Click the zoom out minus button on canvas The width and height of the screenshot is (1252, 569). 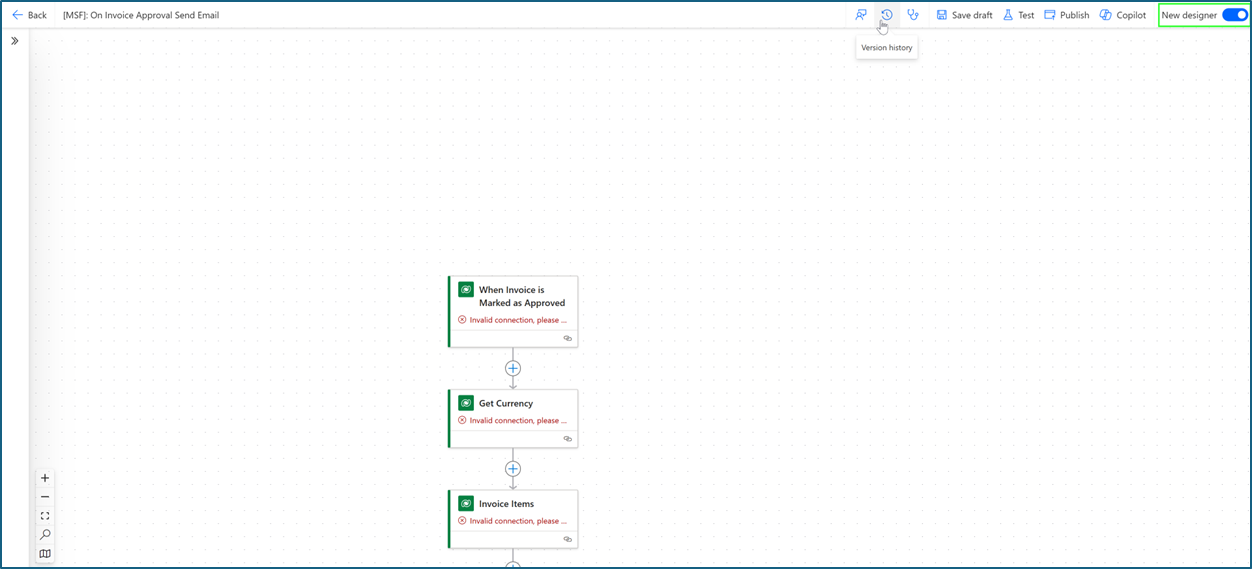click(x=45, y=497)
